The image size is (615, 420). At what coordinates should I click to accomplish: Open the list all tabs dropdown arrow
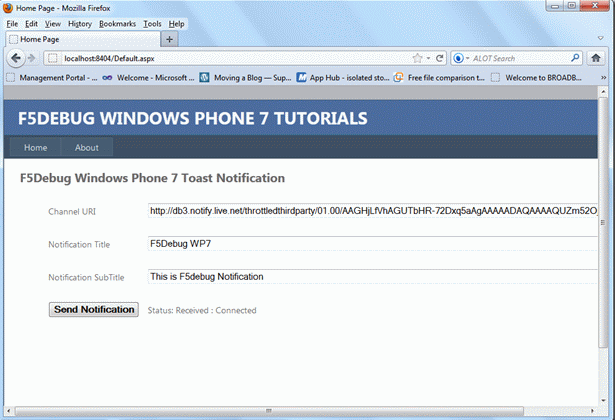click(x=600, y=38)
